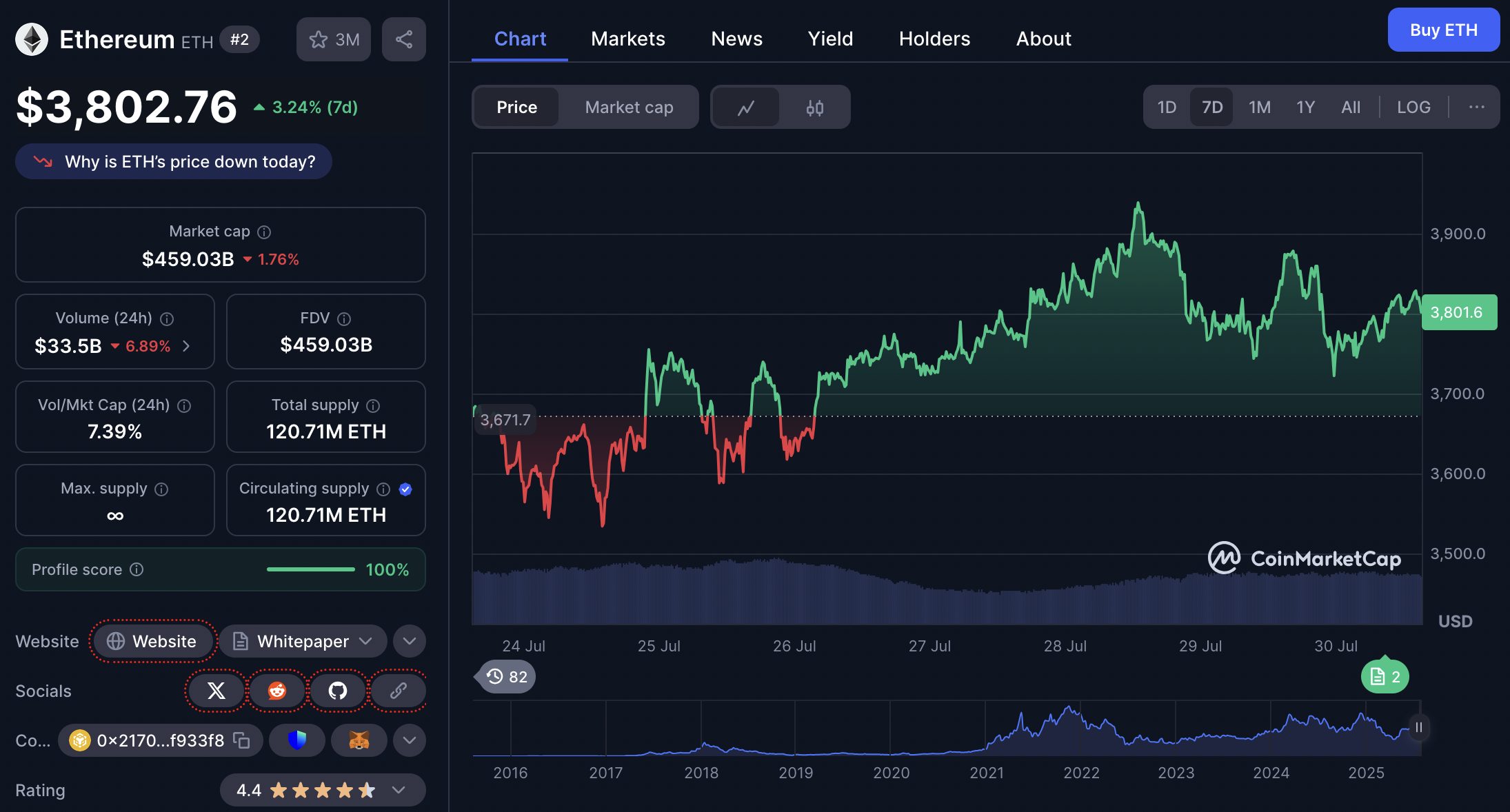Click the Circulating supply info icon
The width and height of the screenshot is (1510, 812).
coord(383,489)
